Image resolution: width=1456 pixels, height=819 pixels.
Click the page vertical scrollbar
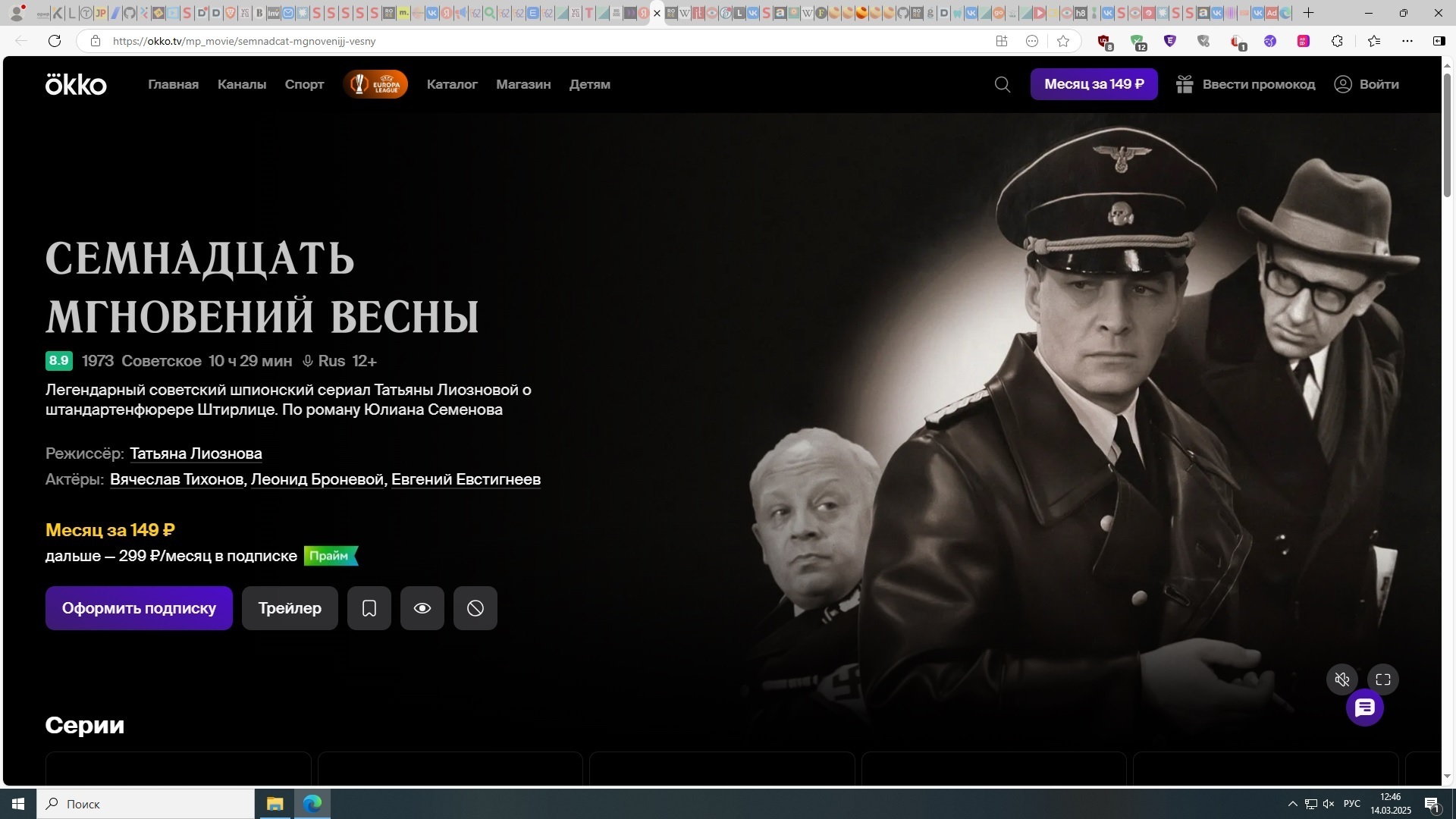[x=1447, y=136]
